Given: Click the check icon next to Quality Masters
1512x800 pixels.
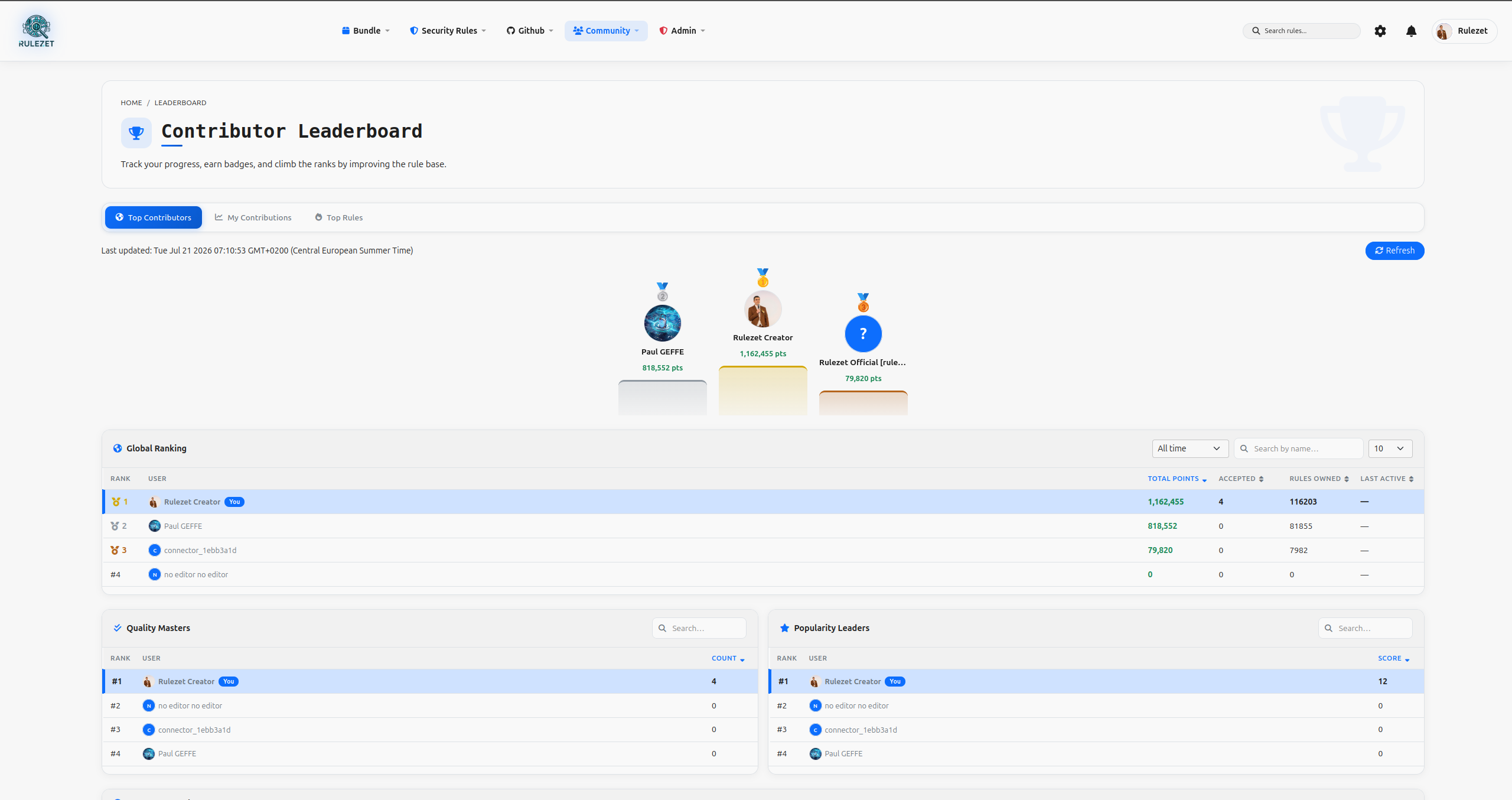Looking at the screenshot, I should tap(118, 628).
